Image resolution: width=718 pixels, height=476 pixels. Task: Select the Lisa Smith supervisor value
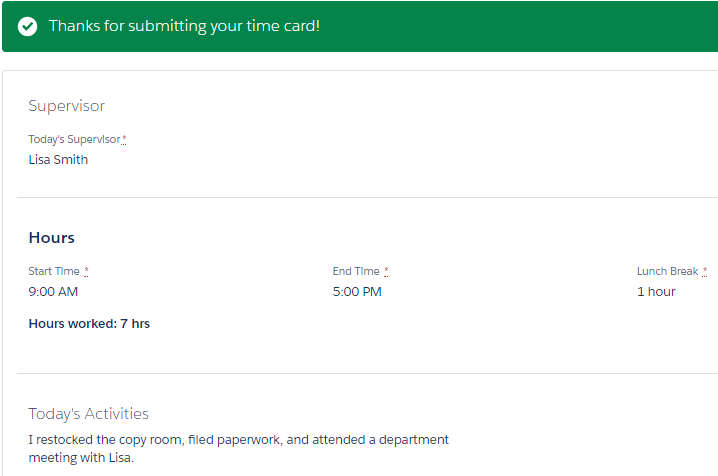pos(58,160)
